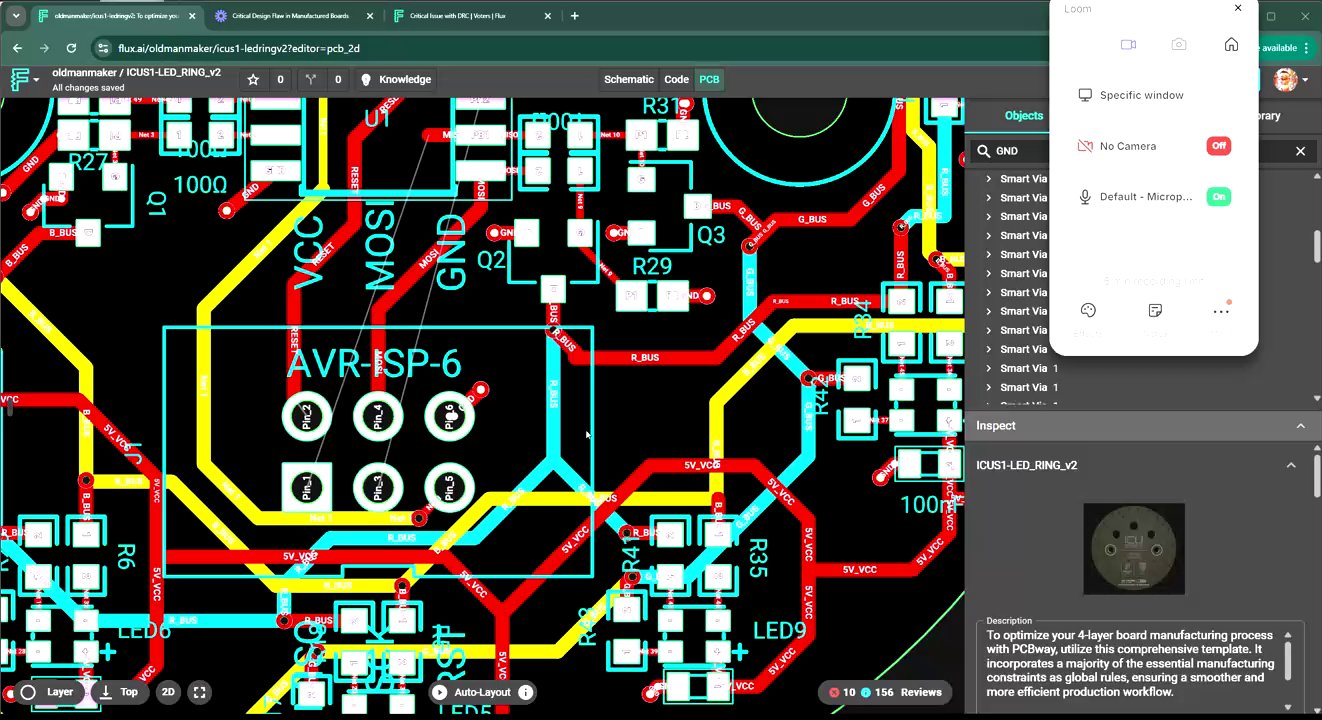This screenshot has width=1322, height=720.
Task: Expand the first Smart Via tree item
Action: (x=989, y=179)
